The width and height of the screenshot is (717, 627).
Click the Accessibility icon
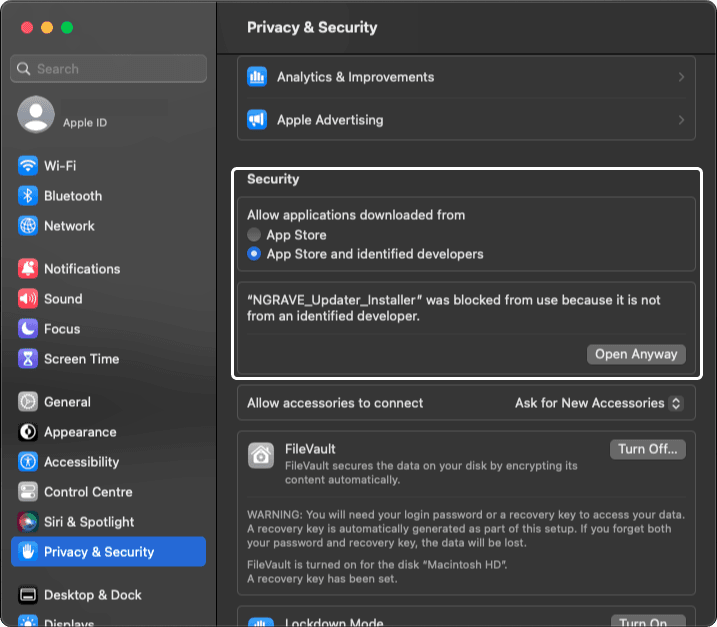pos(28,461)
